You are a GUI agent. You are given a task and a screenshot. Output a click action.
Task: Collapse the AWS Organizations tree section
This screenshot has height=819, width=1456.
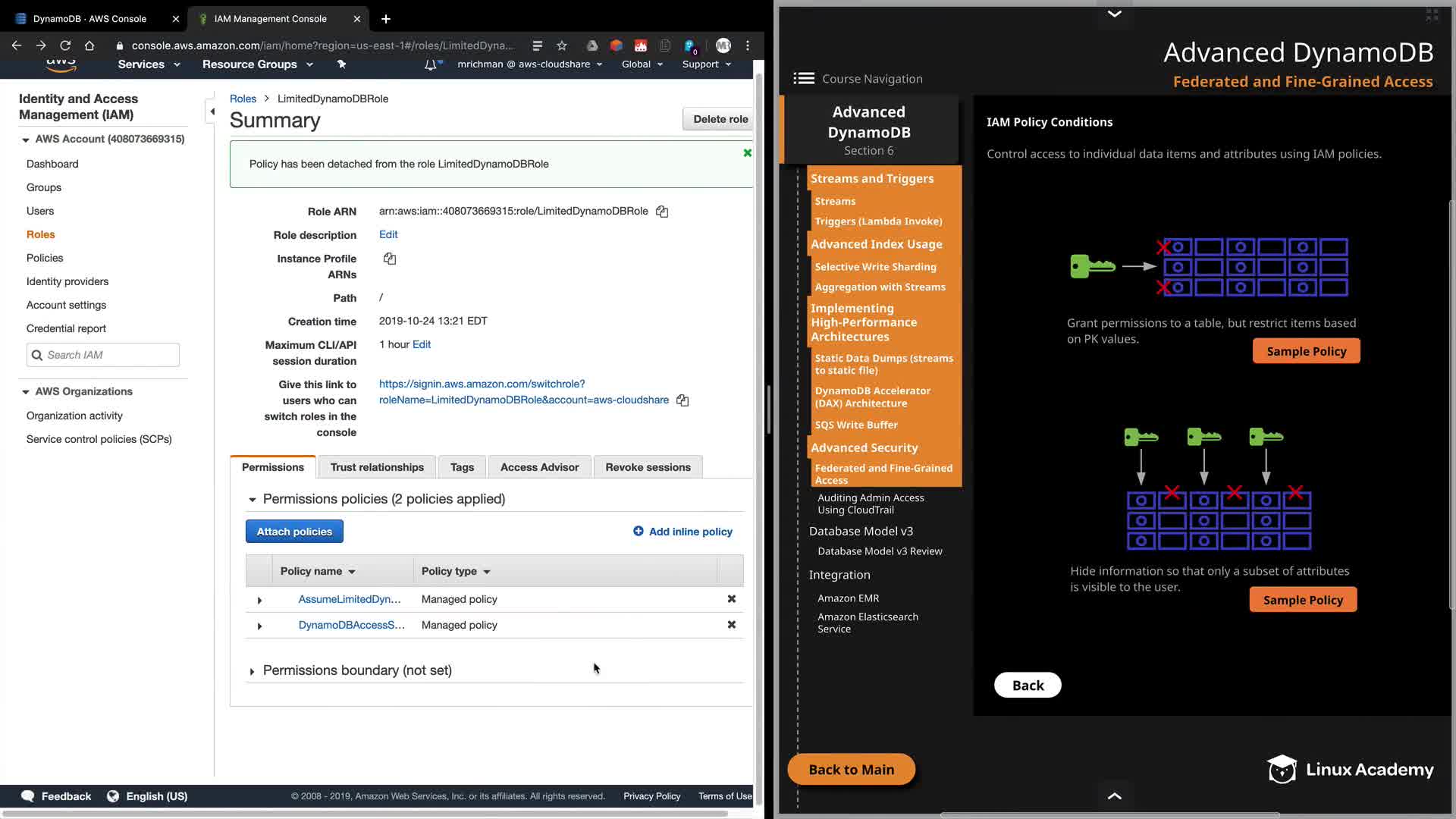pyautogui.click(x=26, y=392)
